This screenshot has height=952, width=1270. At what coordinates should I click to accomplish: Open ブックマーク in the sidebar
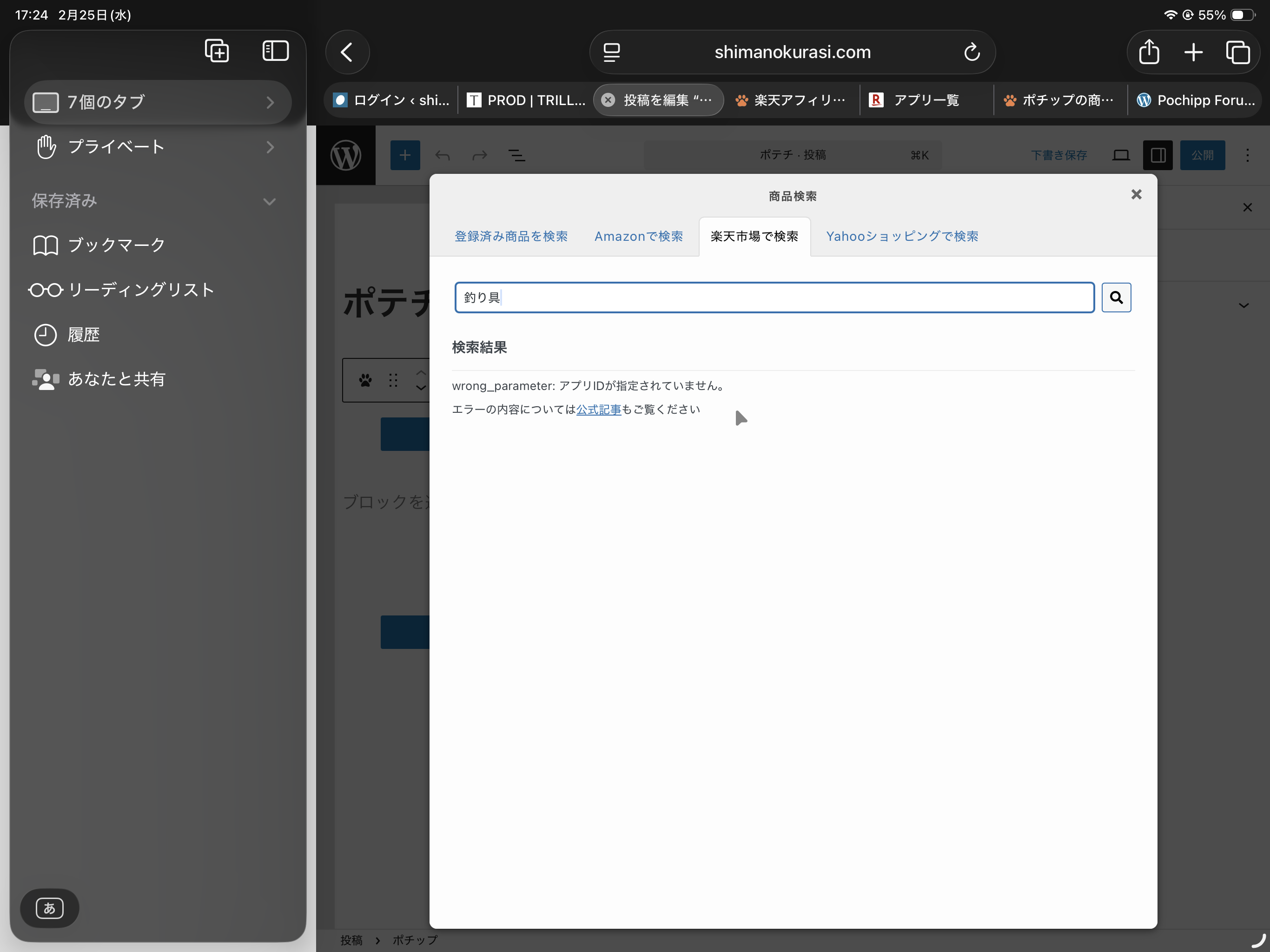(116, 245)
